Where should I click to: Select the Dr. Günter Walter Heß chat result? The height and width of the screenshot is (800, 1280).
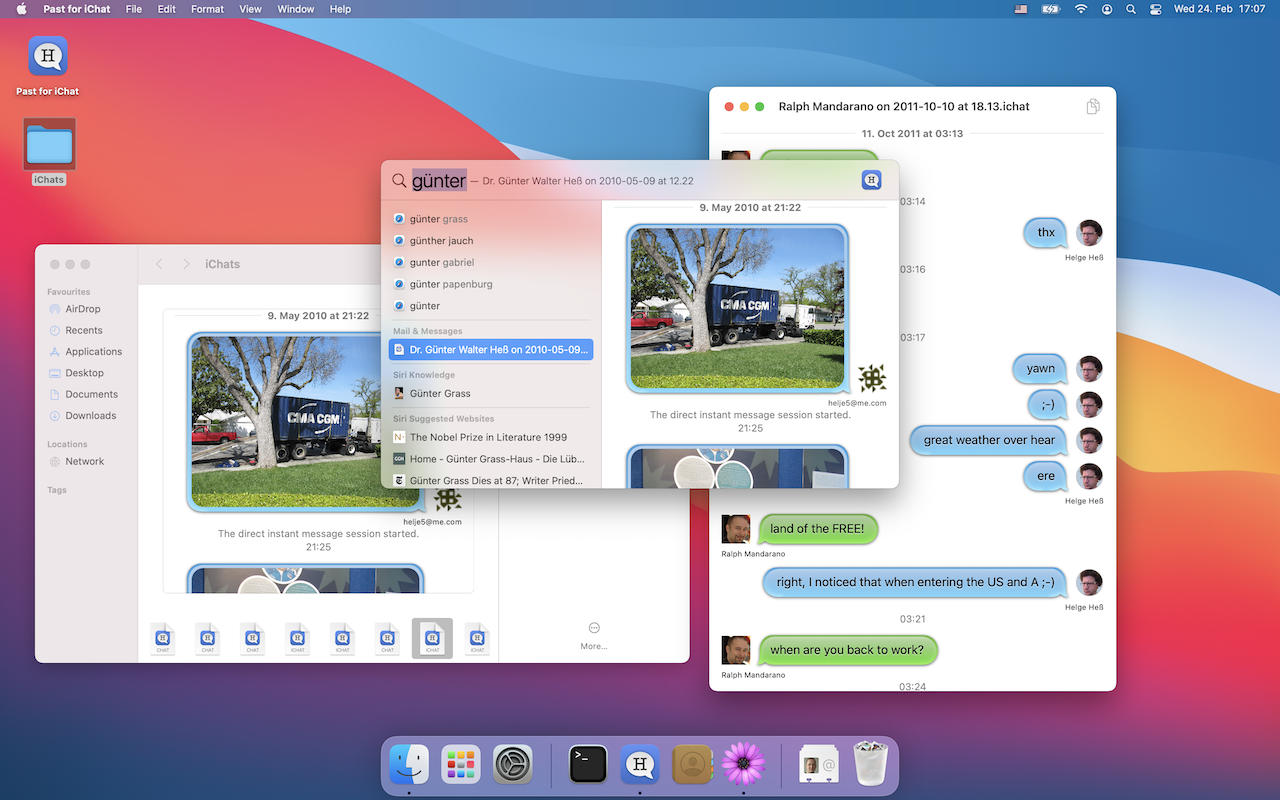point(490,350)
